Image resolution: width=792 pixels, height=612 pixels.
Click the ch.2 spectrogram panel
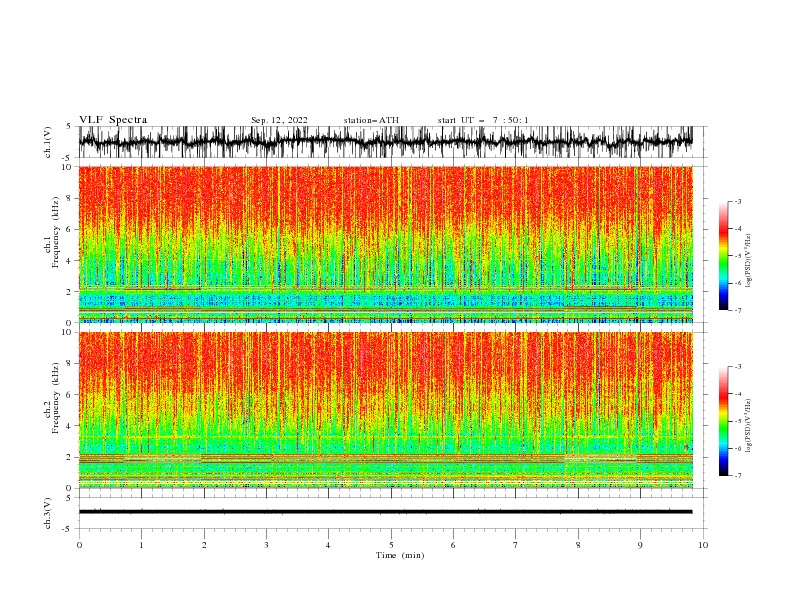click(385, 410)
